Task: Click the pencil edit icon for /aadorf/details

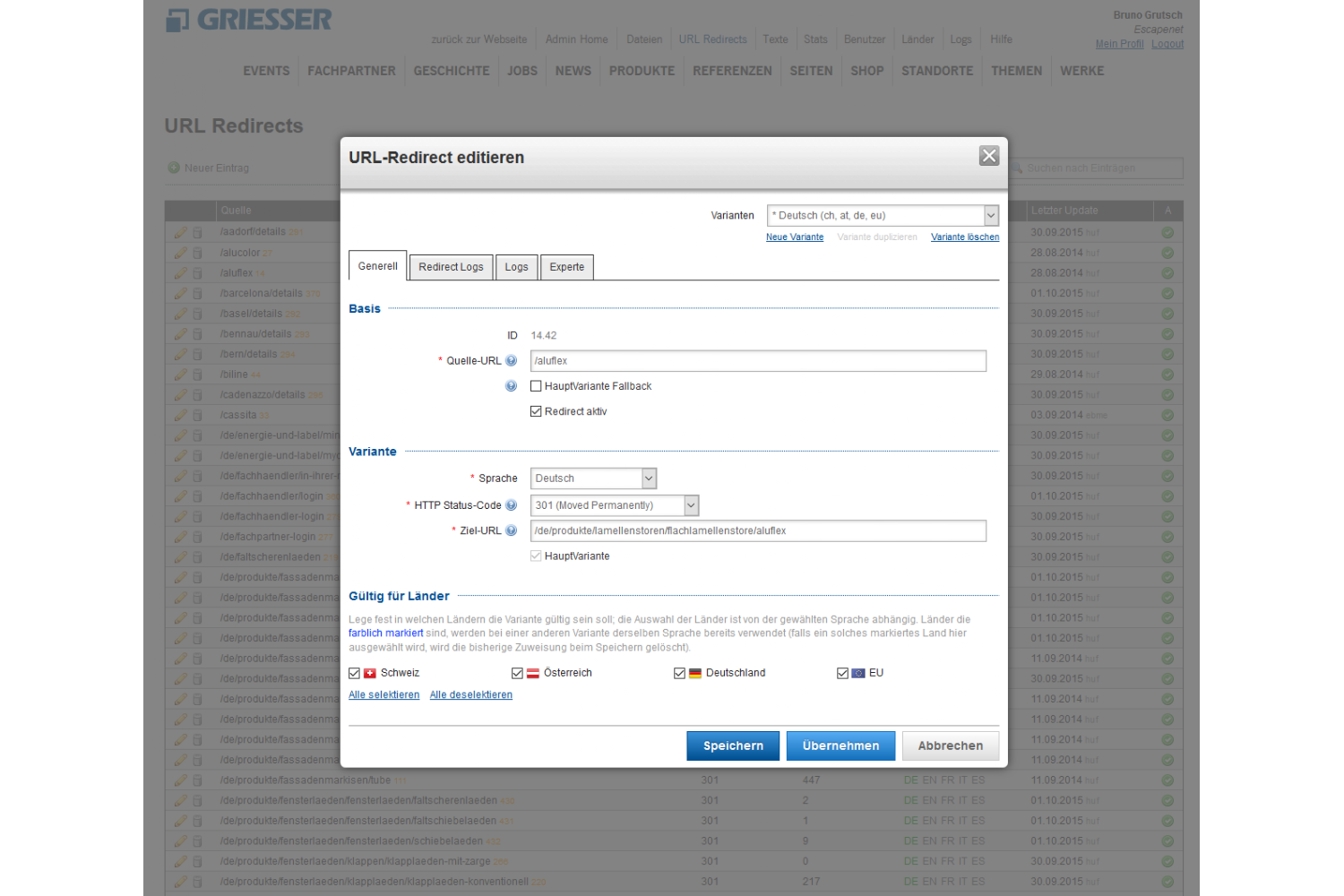Action: point(180,232)
